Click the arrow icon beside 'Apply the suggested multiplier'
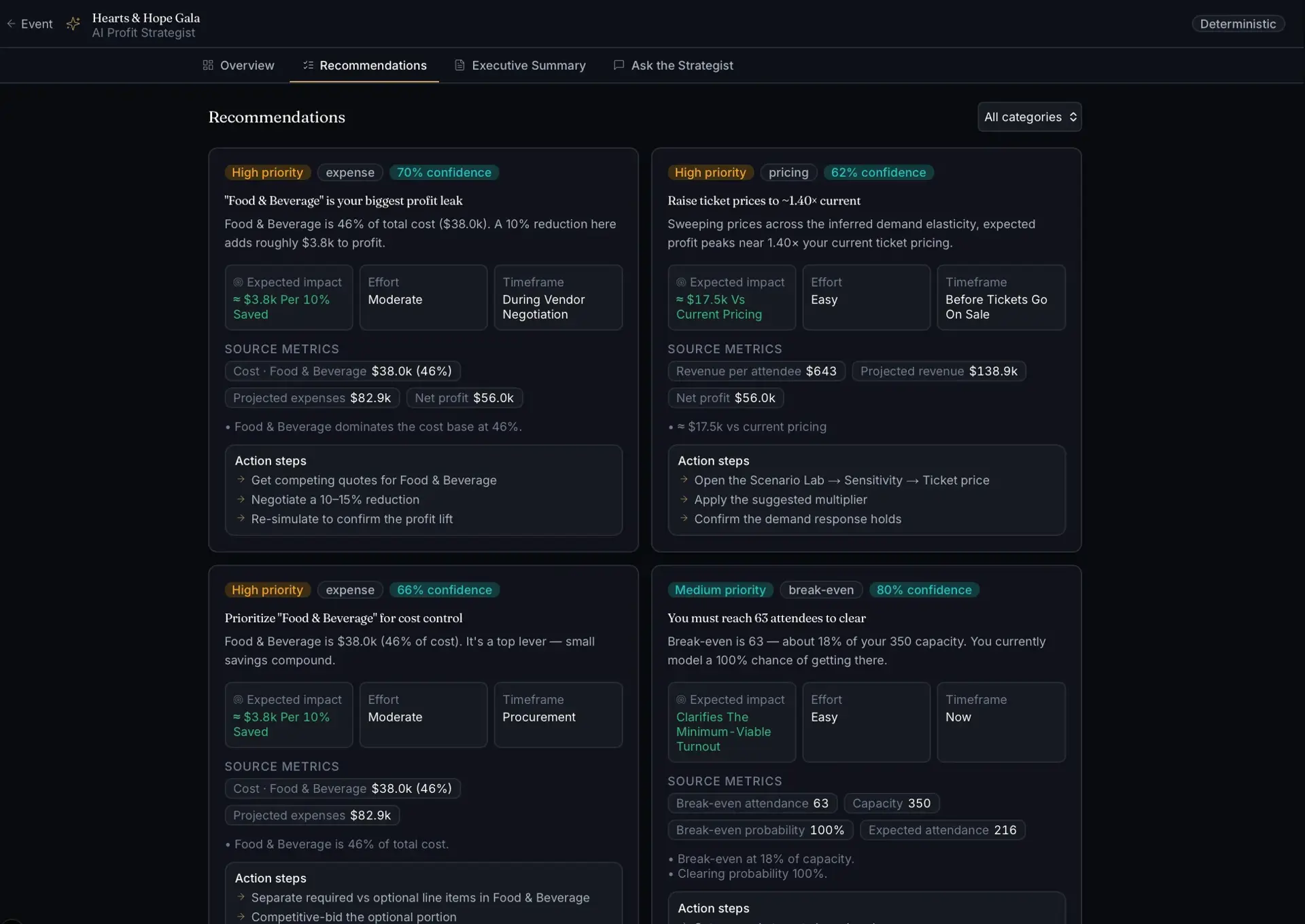The height and width of the screenshot is (924, 1305). [684, 499]
